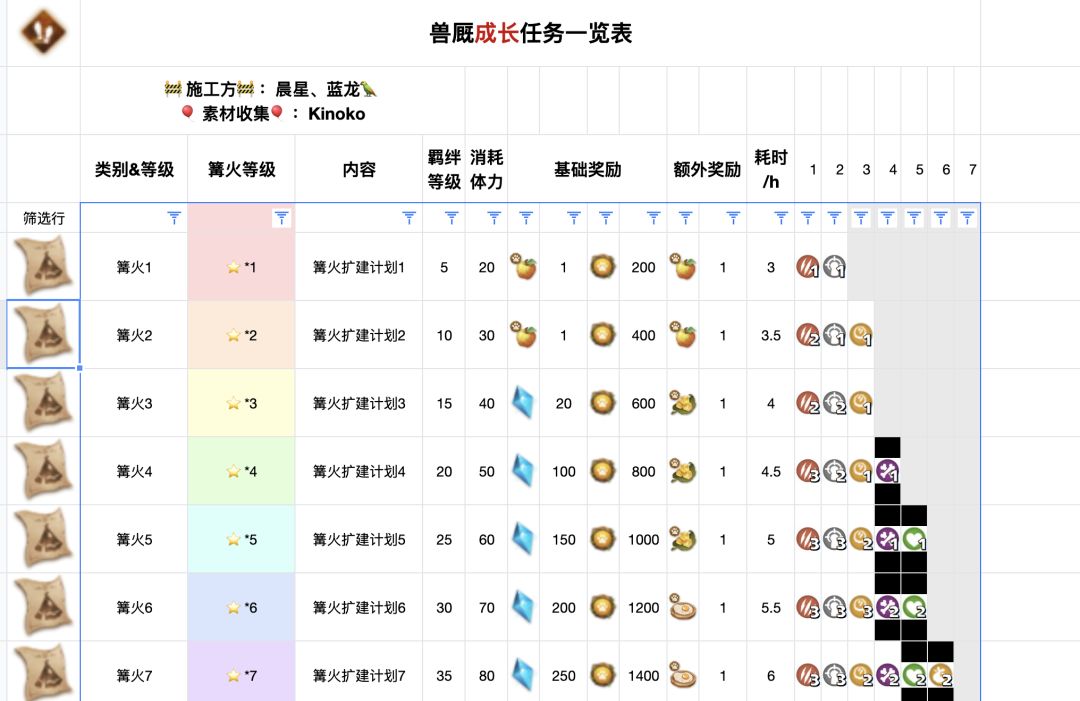This screenshot has width=1080, height=701.
Task: Select the time cost 5.5 cell
Action: (x=771, y=607)
